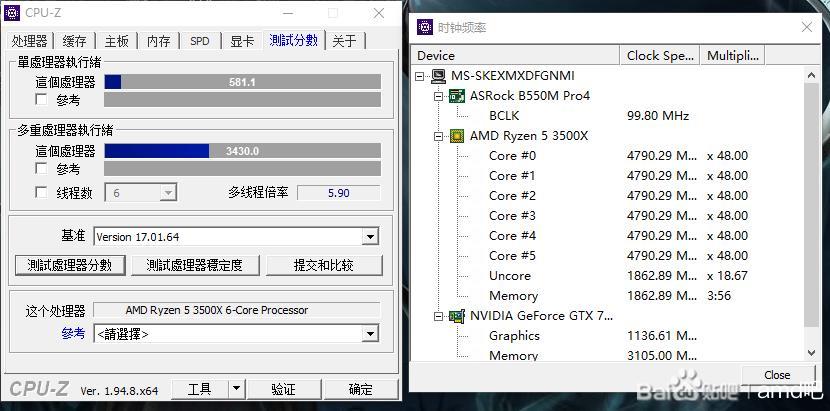Collapse the ASRock B550M Pro4 node
The height and width of the screenshot is (411, 830).
pos(438,96)
